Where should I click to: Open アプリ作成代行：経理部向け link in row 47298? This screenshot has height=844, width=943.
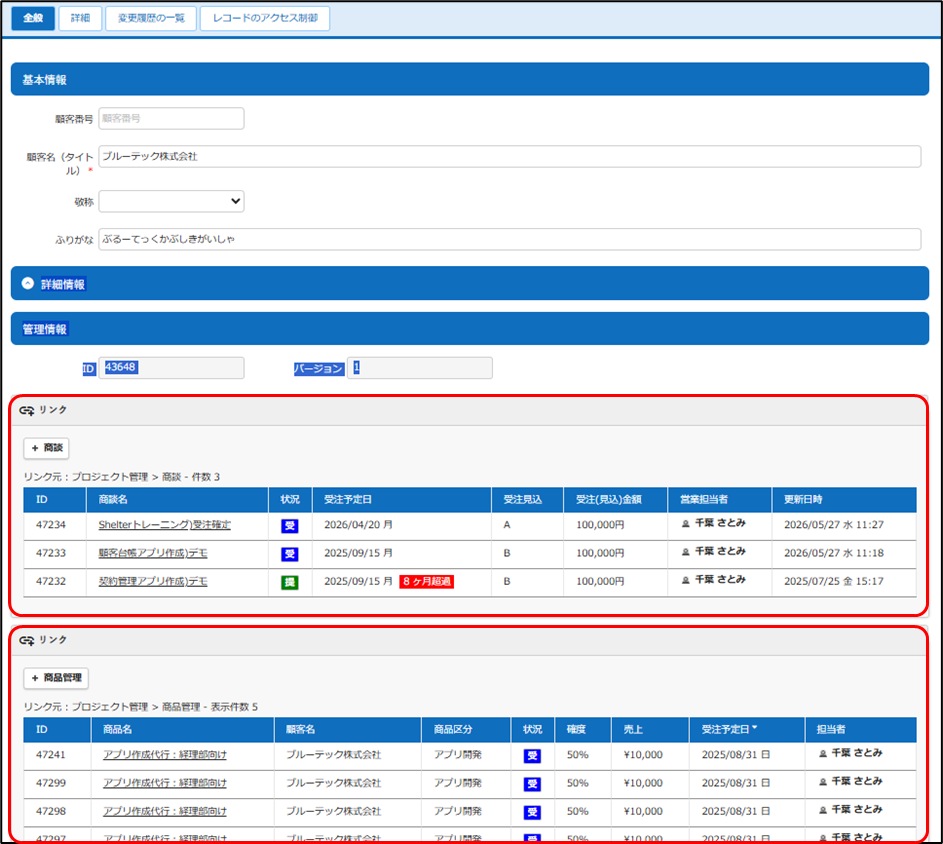point(165,811)
